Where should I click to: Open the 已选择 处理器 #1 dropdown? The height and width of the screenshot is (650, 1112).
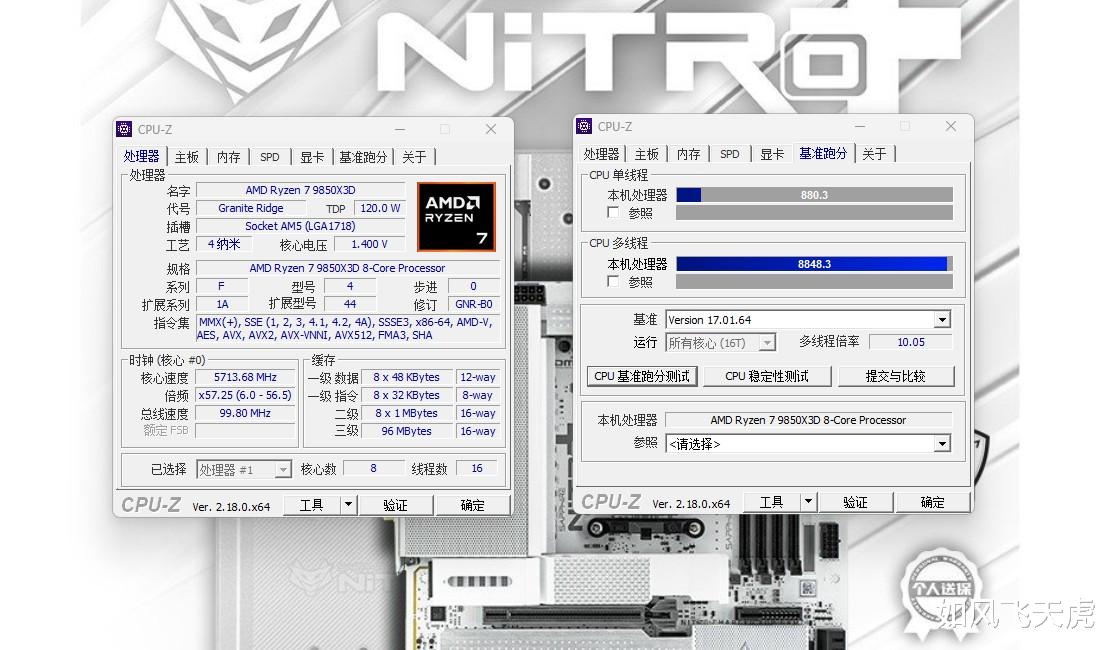pos(283,469)
